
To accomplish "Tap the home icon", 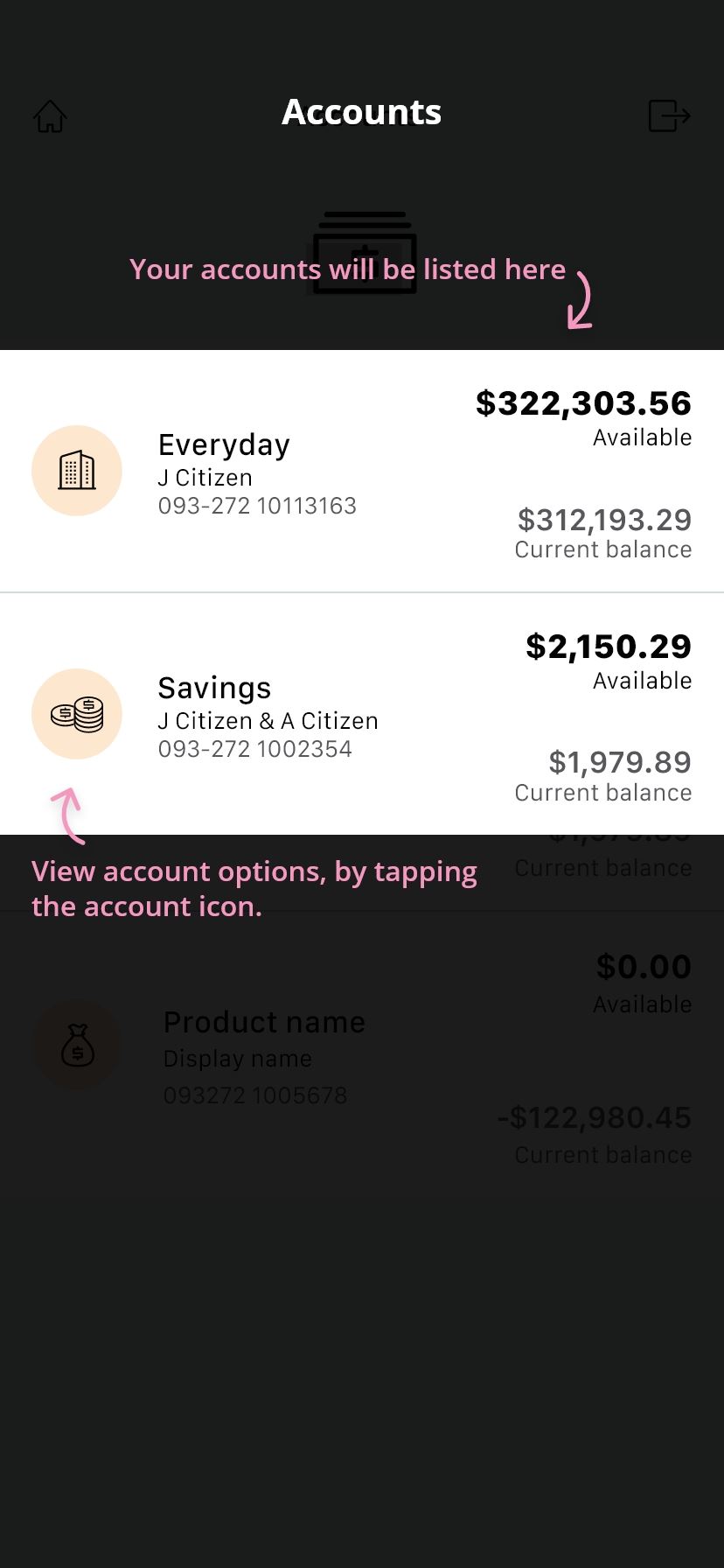I will pos(50,116).
